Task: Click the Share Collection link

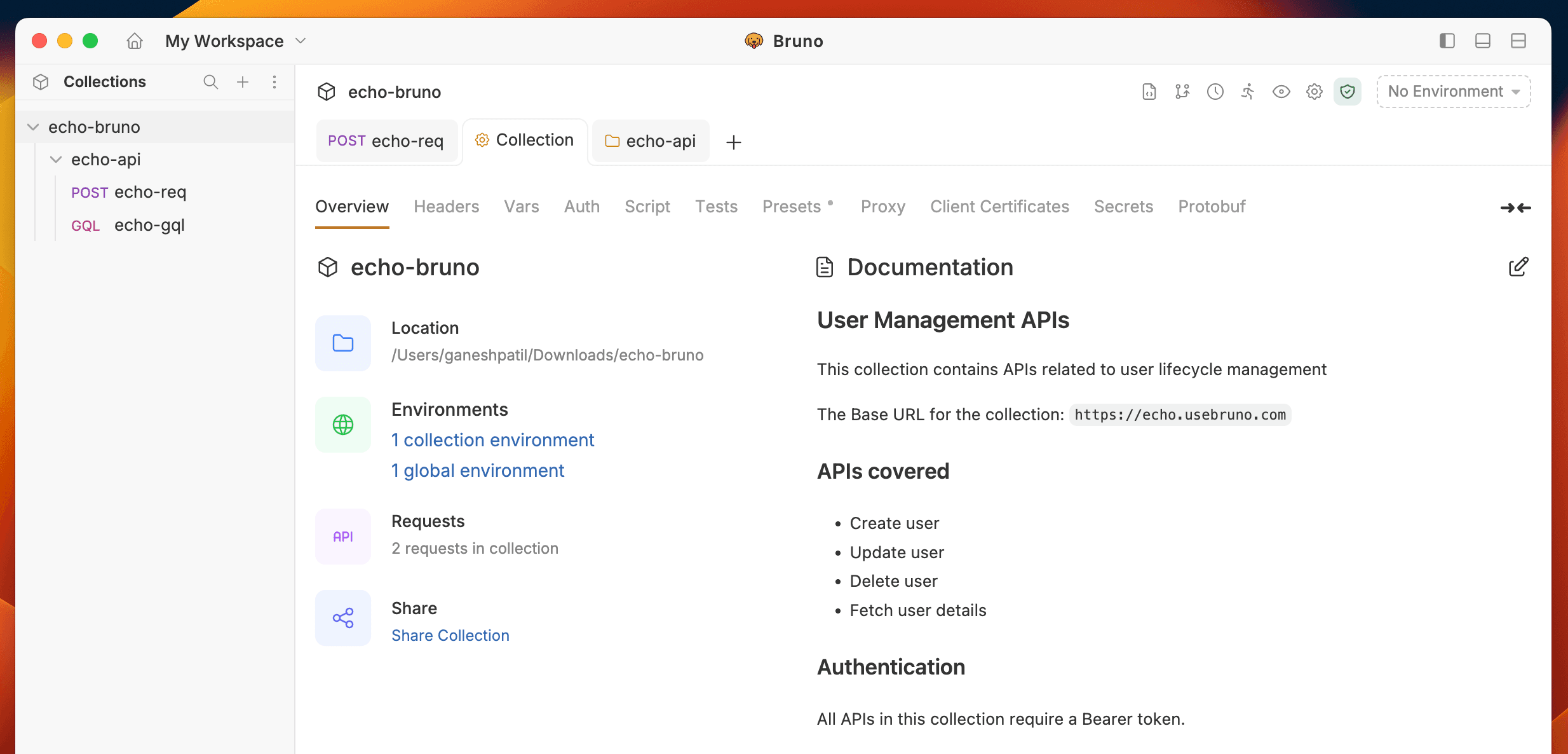Action: 450,635
